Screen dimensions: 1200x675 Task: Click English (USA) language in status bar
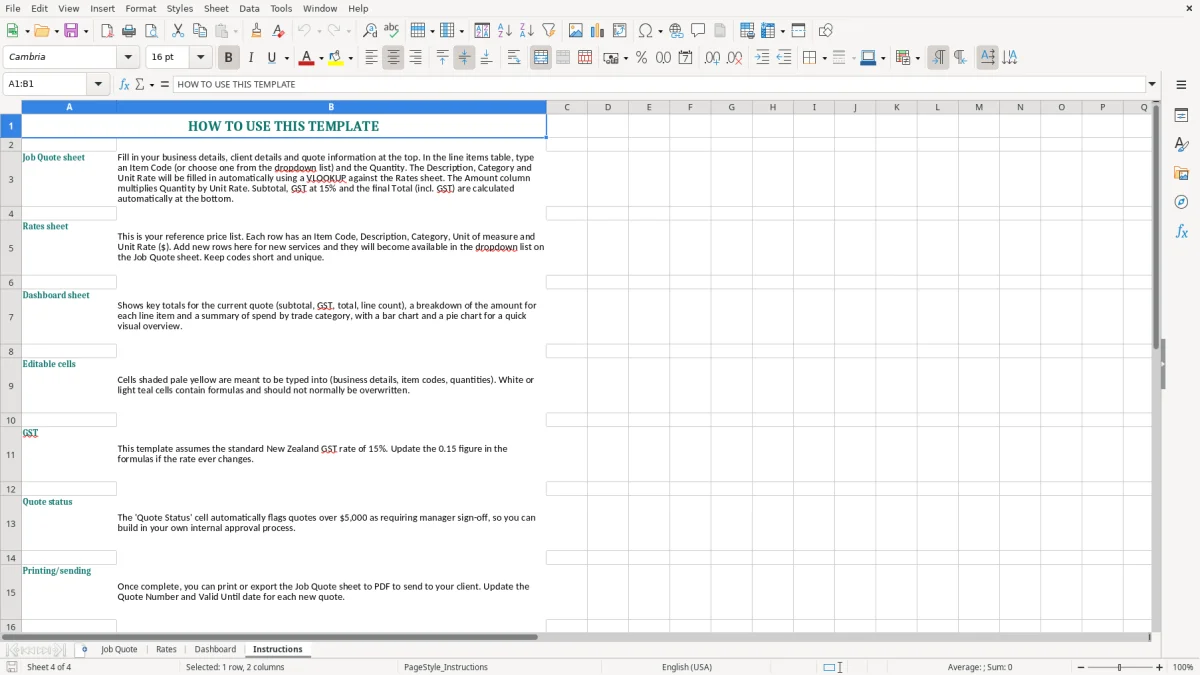coord(687,667)
